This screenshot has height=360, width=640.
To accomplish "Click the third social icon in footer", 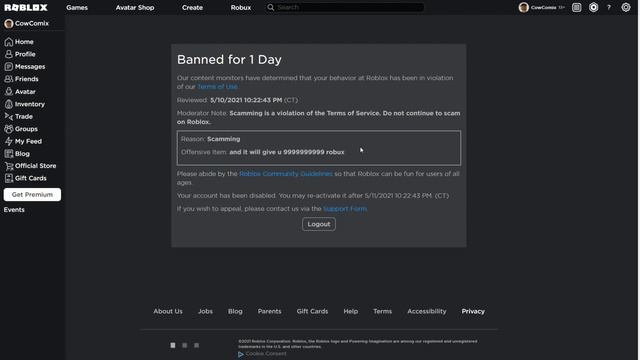I will [x=196, y=345].
